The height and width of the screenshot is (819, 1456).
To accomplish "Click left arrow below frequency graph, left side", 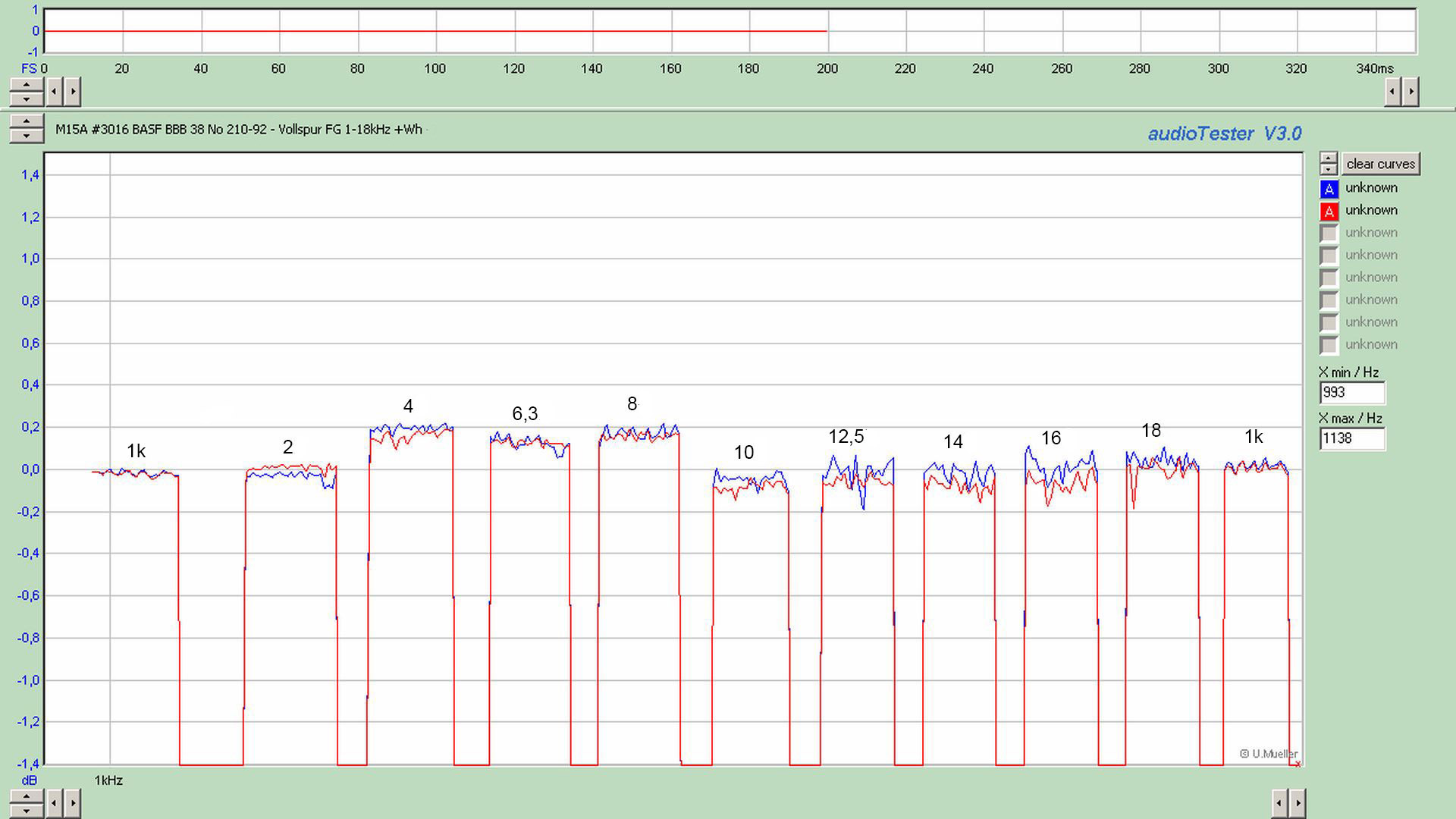I will point(55,802).
